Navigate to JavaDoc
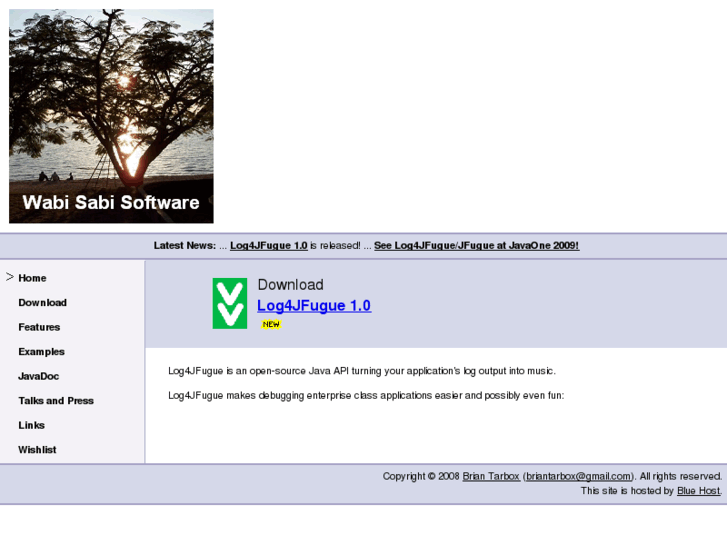 pos(38,376)
